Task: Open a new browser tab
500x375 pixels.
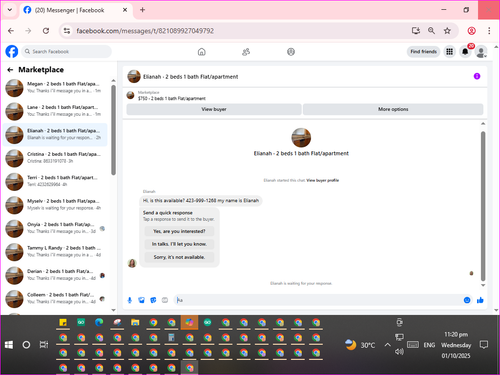Action: [x=142, y=10]
